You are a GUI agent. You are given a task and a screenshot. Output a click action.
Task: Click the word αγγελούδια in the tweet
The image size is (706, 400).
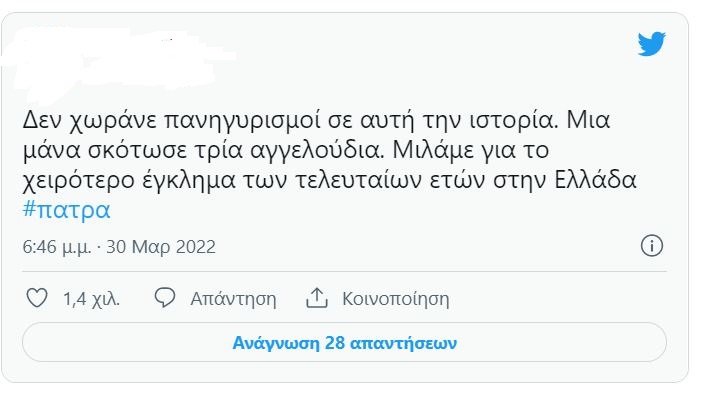[317, 151]
